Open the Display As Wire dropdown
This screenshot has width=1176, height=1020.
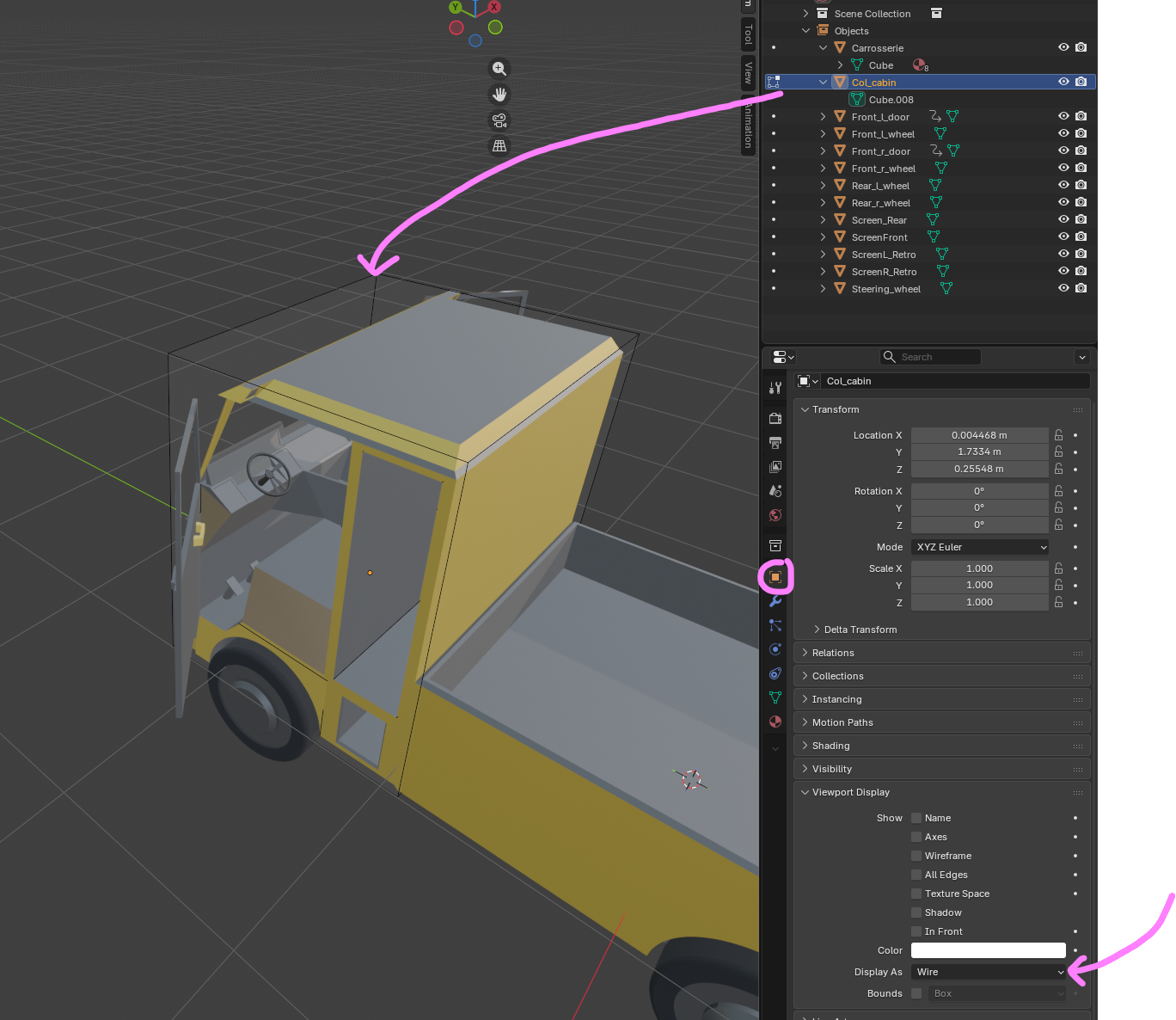click(989, 972)
